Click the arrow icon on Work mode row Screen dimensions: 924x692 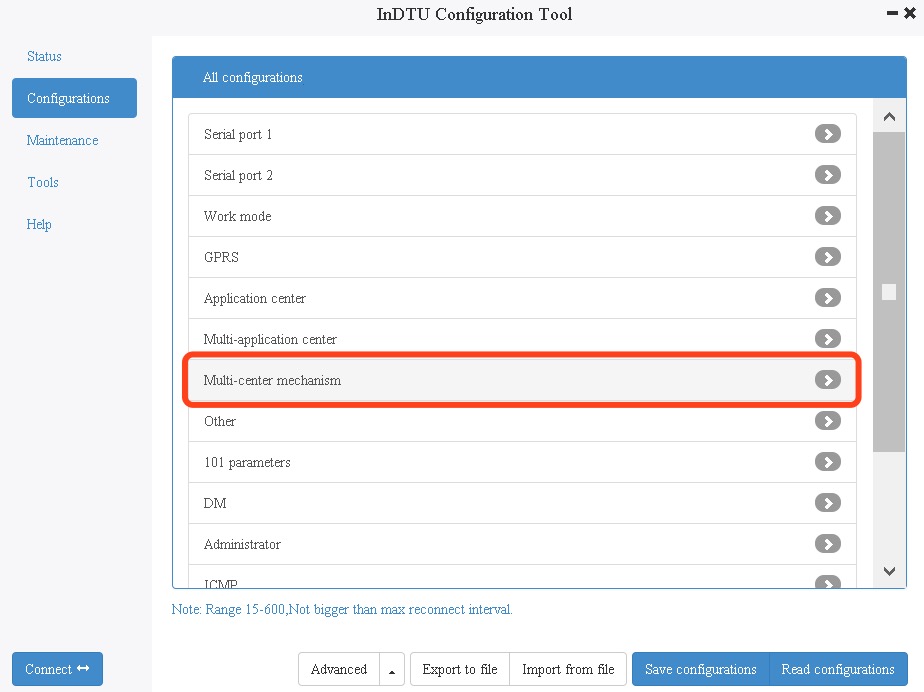click(827, 216)
